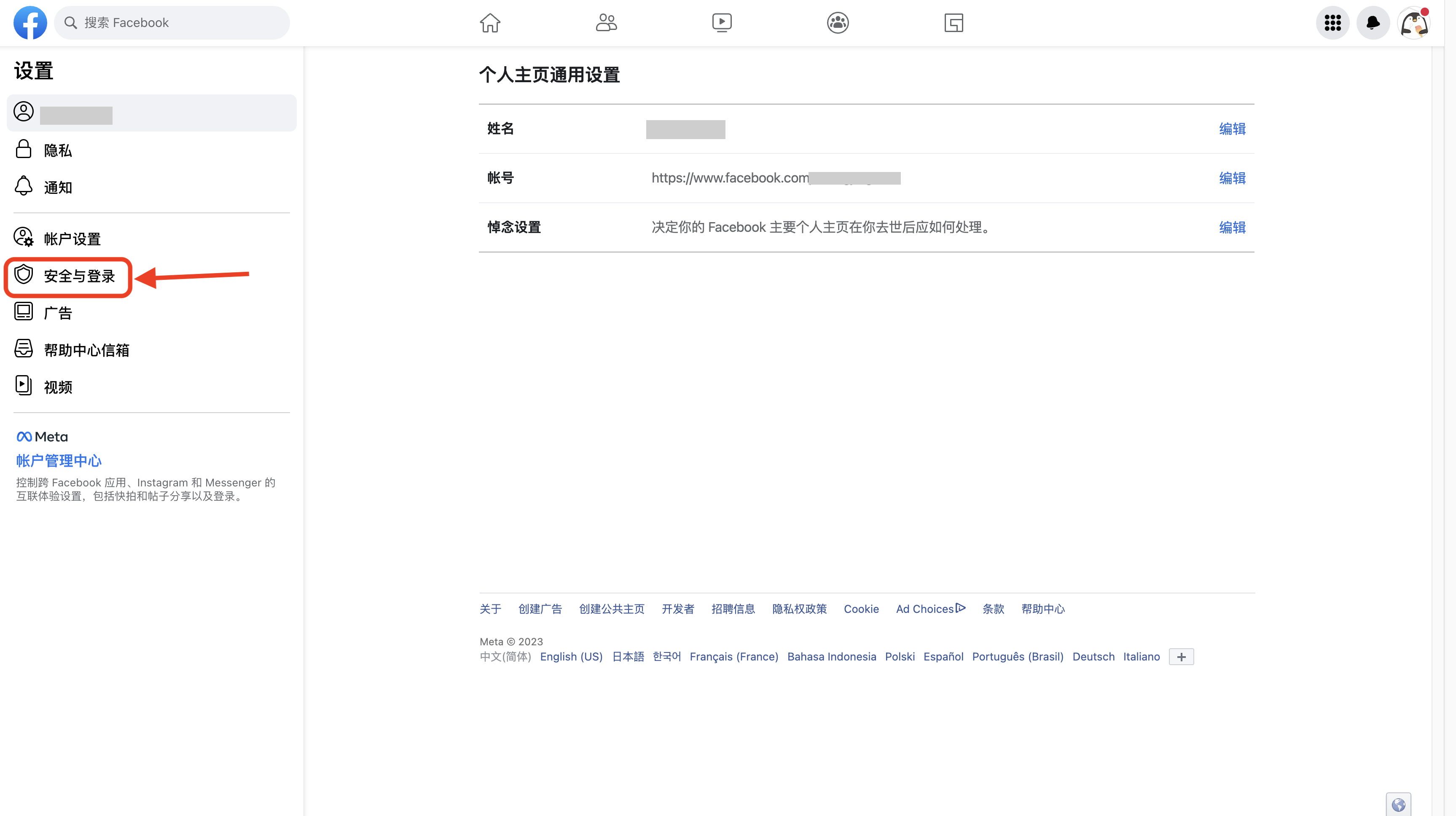
Task: Open 隐私 privacy settings
Action: [151, 150]
